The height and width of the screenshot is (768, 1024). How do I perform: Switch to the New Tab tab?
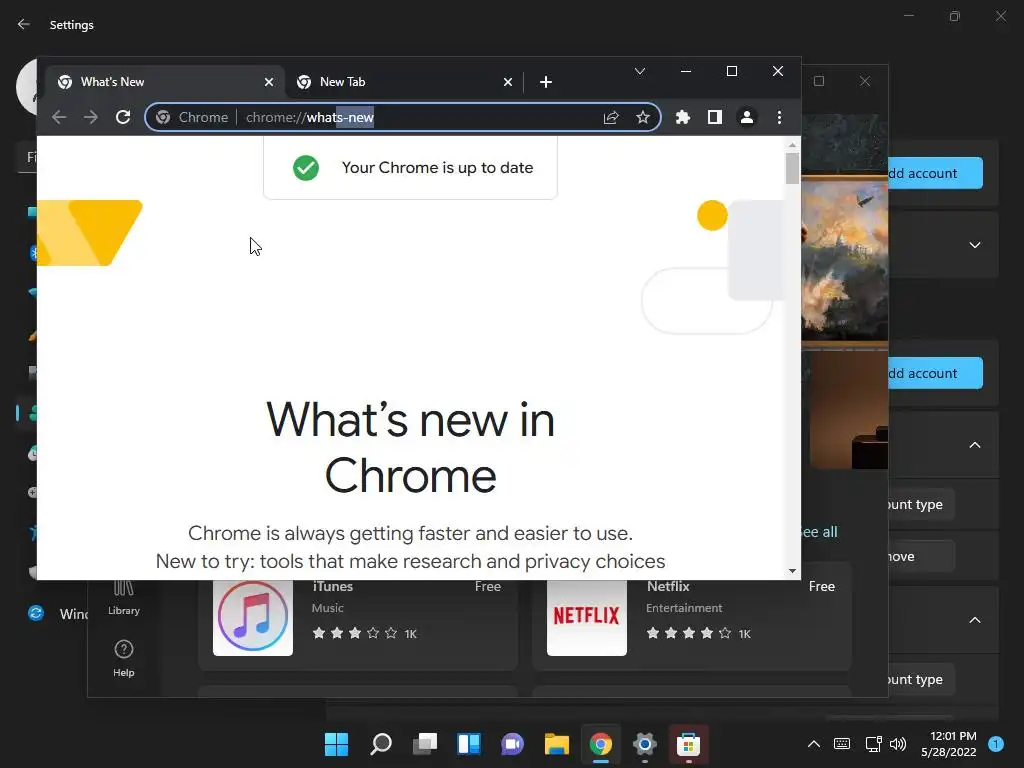404,82
